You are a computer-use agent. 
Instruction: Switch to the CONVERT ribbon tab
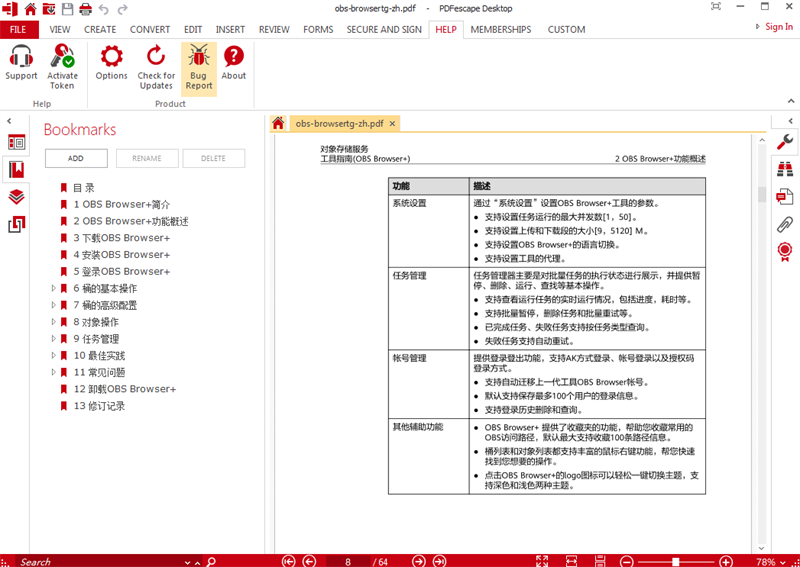[150, 29]
